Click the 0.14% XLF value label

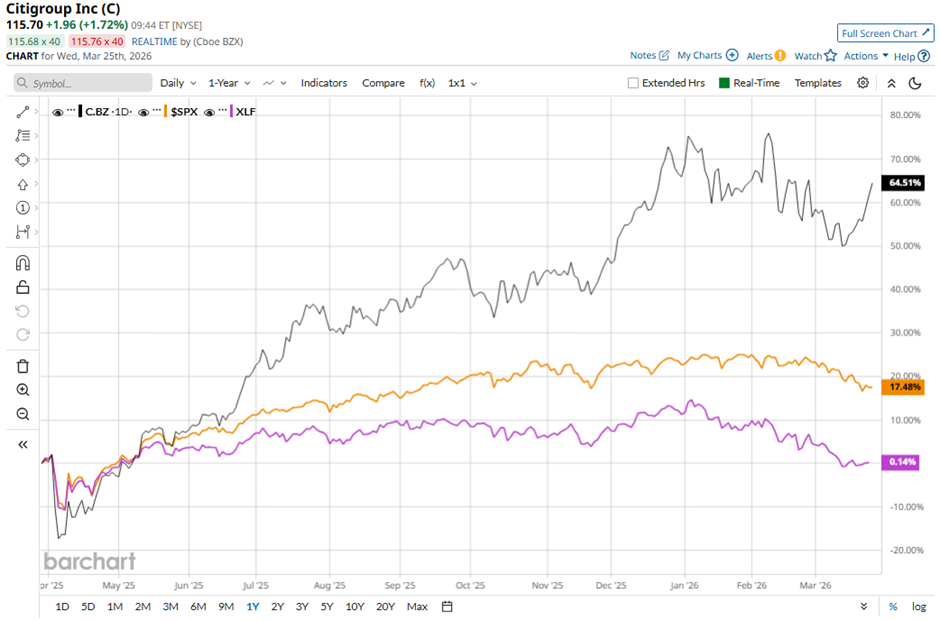900,462
